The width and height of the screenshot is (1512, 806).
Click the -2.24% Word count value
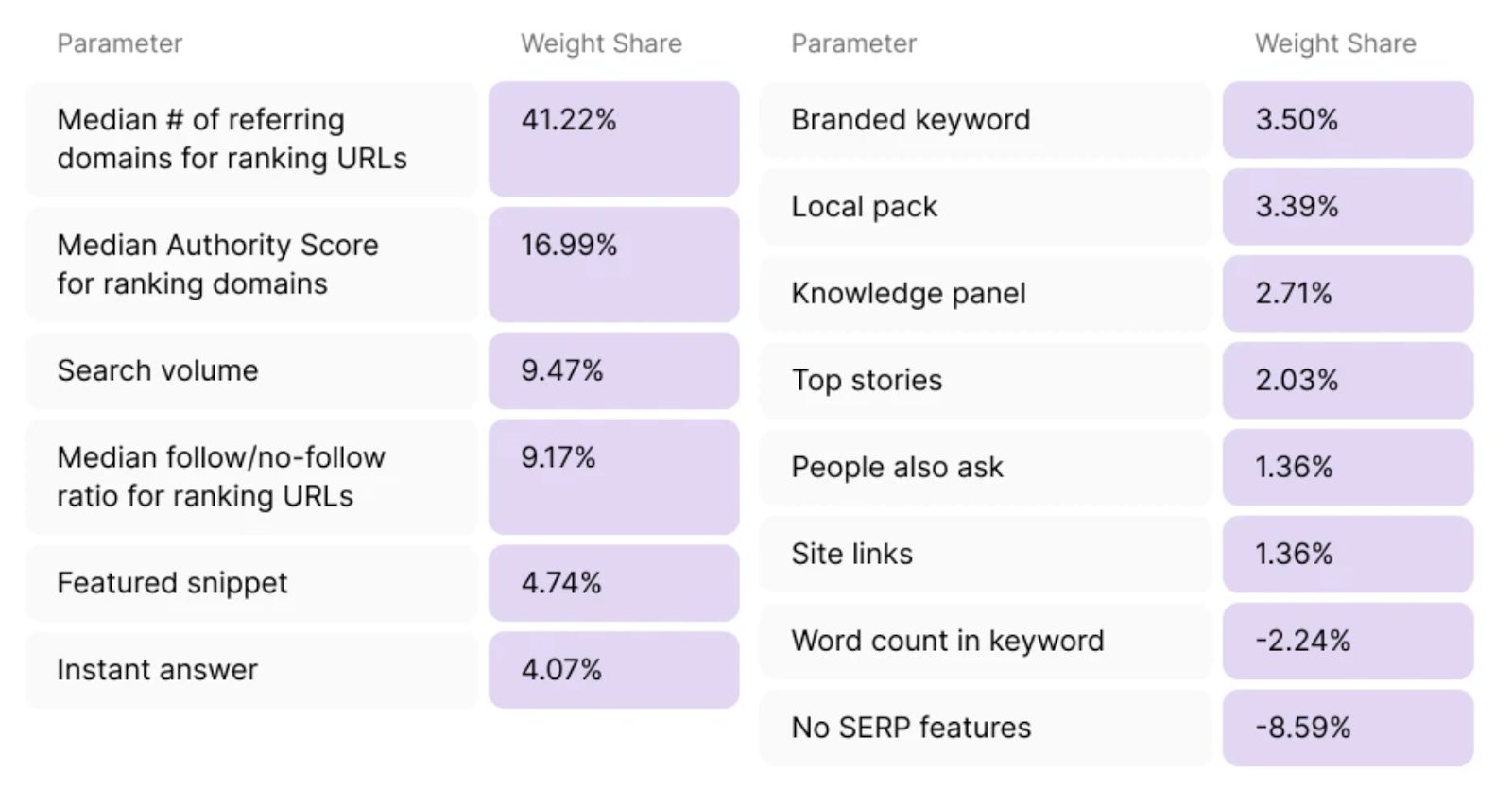[x=1348, y=642]
